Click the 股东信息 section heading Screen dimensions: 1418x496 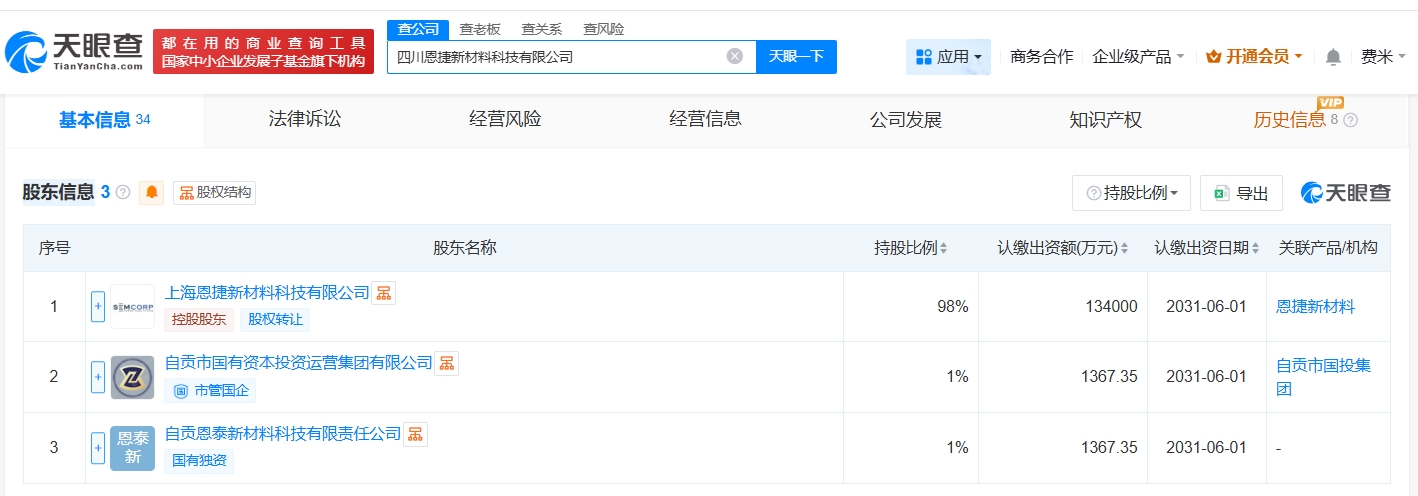pyautogui.click(x=58, y=192)
